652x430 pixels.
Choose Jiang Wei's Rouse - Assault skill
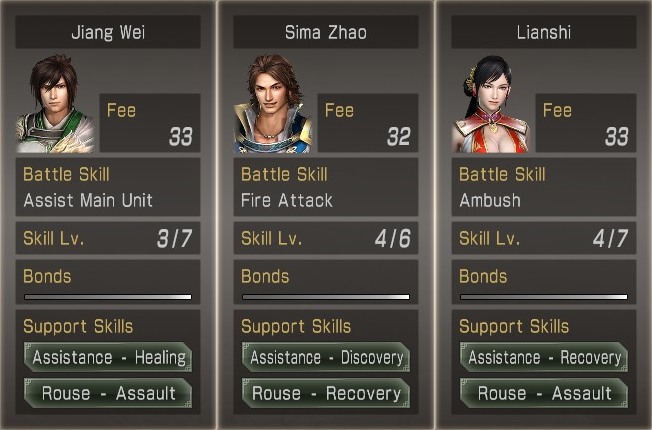(108, 393)
